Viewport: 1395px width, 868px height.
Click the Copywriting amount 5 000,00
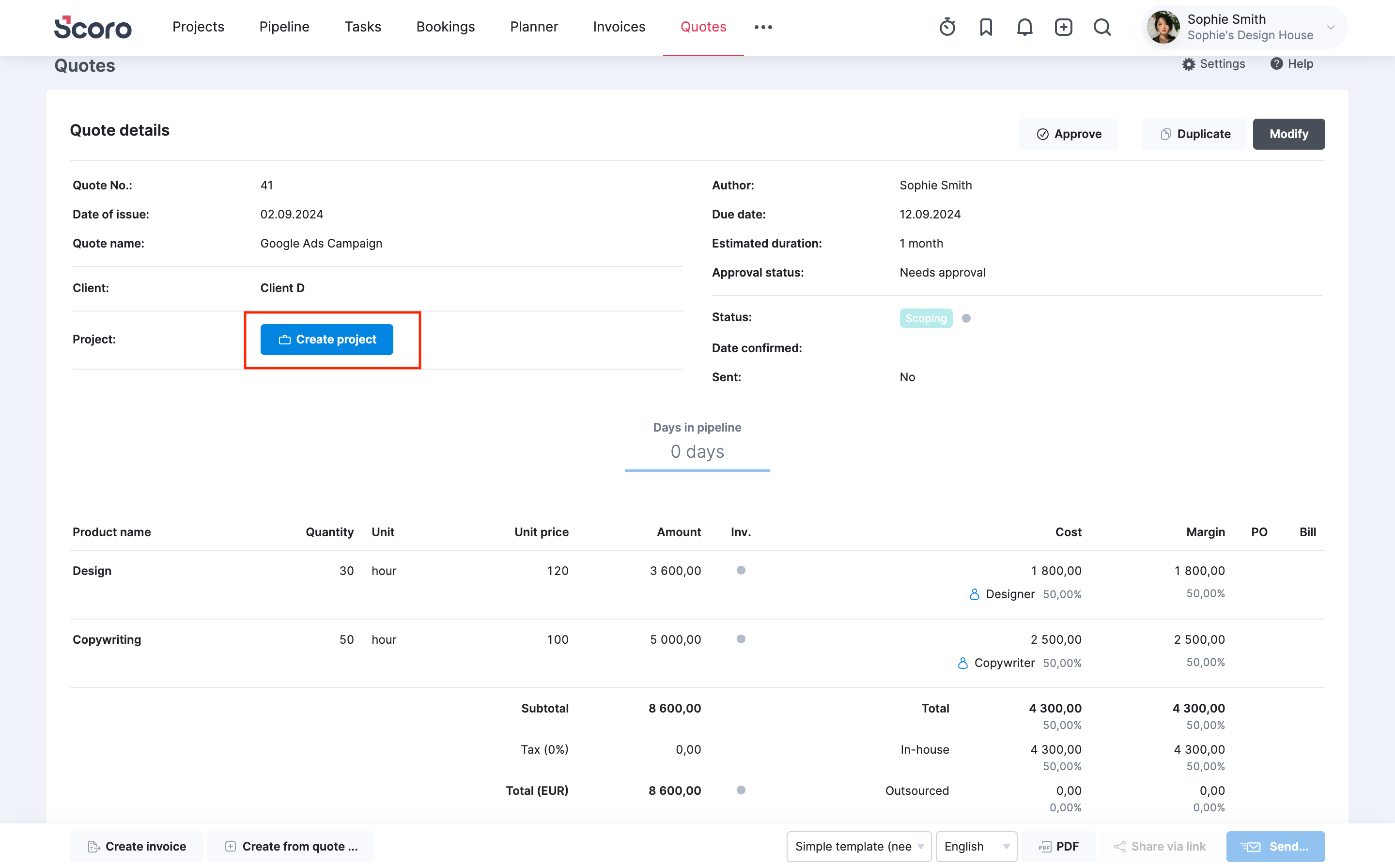point(675,639)
